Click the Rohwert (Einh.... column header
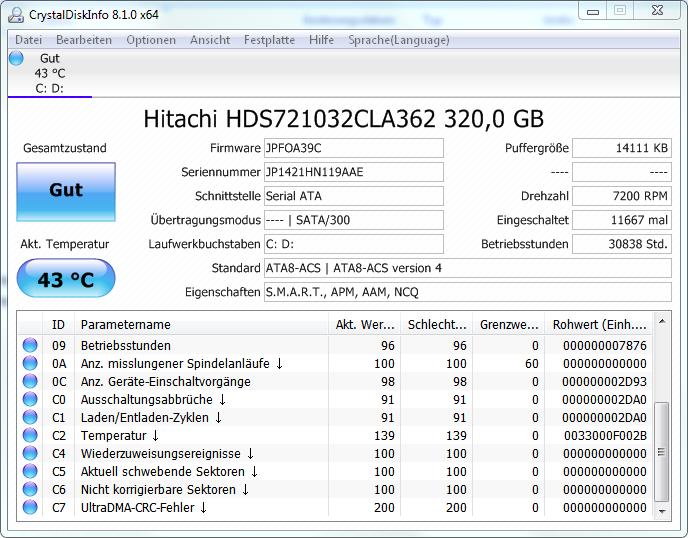688x538 pixels. click(x=599, y=324)
